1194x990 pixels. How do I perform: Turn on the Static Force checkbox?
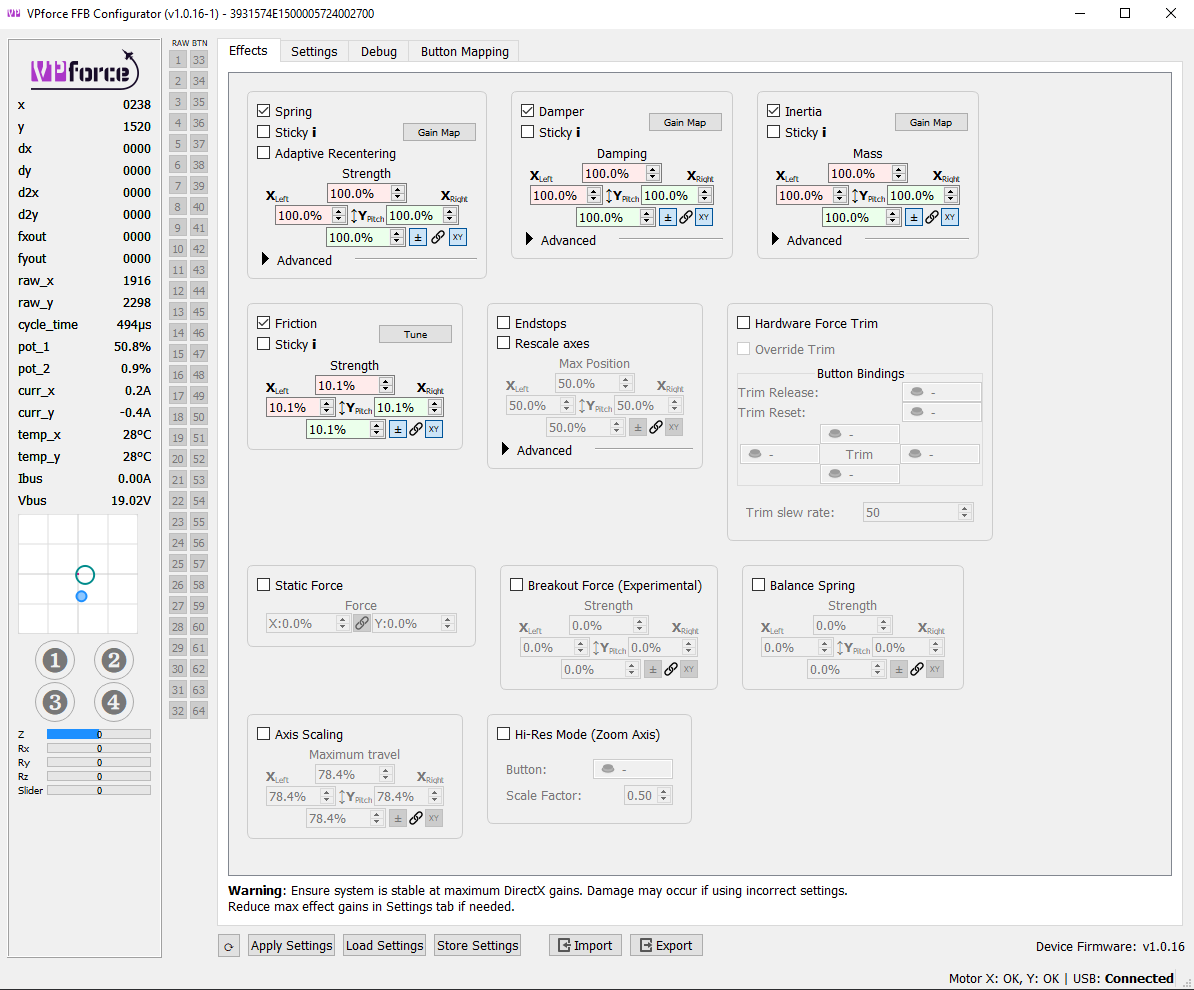[263, 585]
